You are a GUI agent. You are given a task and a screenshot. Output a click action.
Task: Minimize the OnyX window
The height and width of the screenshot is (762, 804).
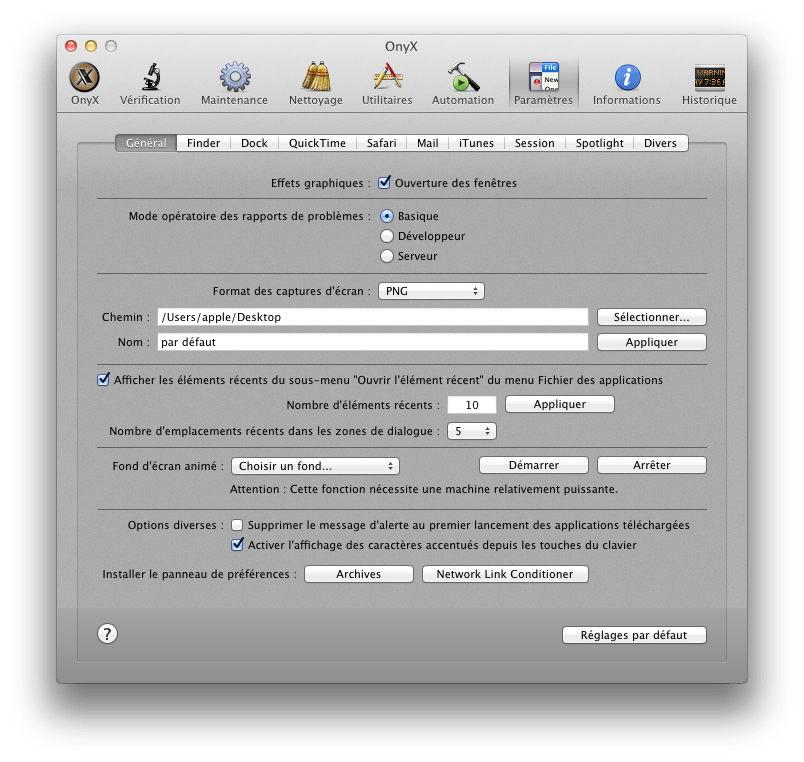(91, 46)
